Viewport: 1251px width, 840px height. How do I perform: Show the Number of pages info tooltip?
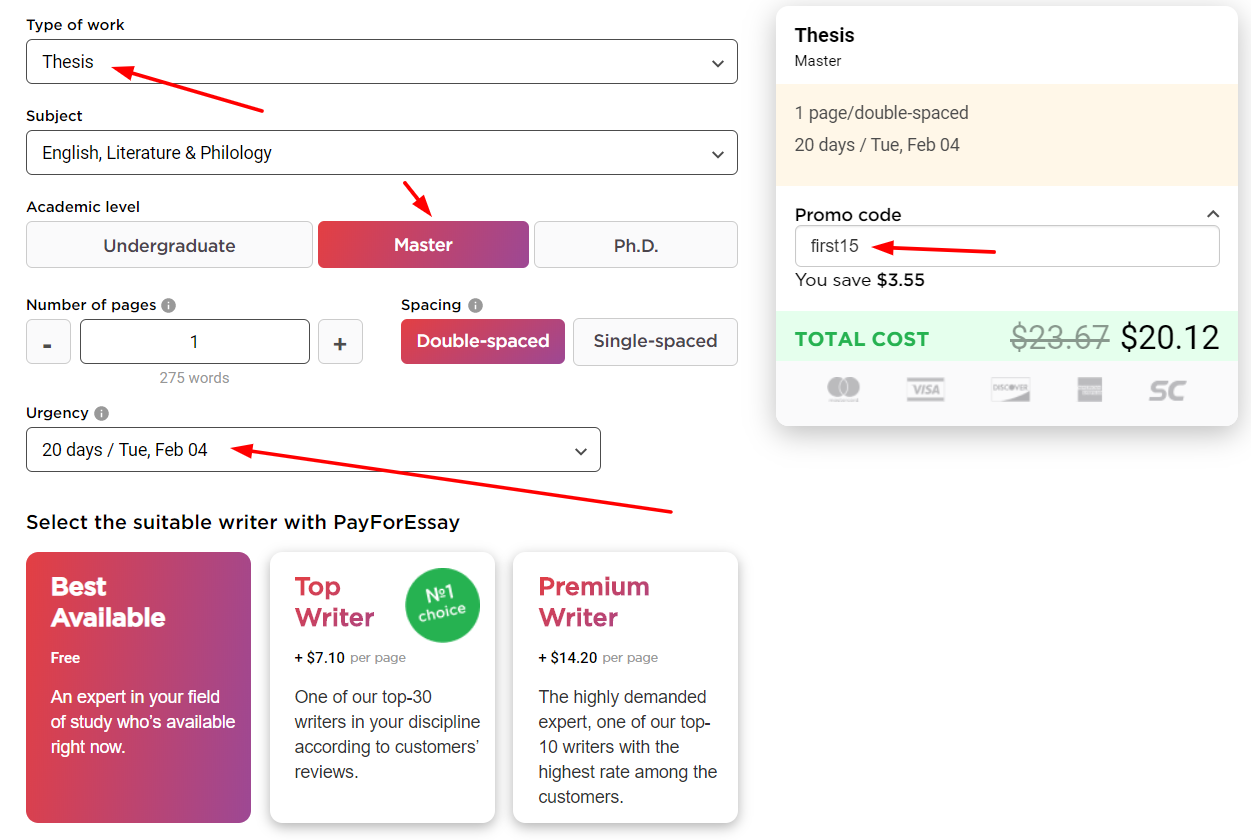(169, 305)
